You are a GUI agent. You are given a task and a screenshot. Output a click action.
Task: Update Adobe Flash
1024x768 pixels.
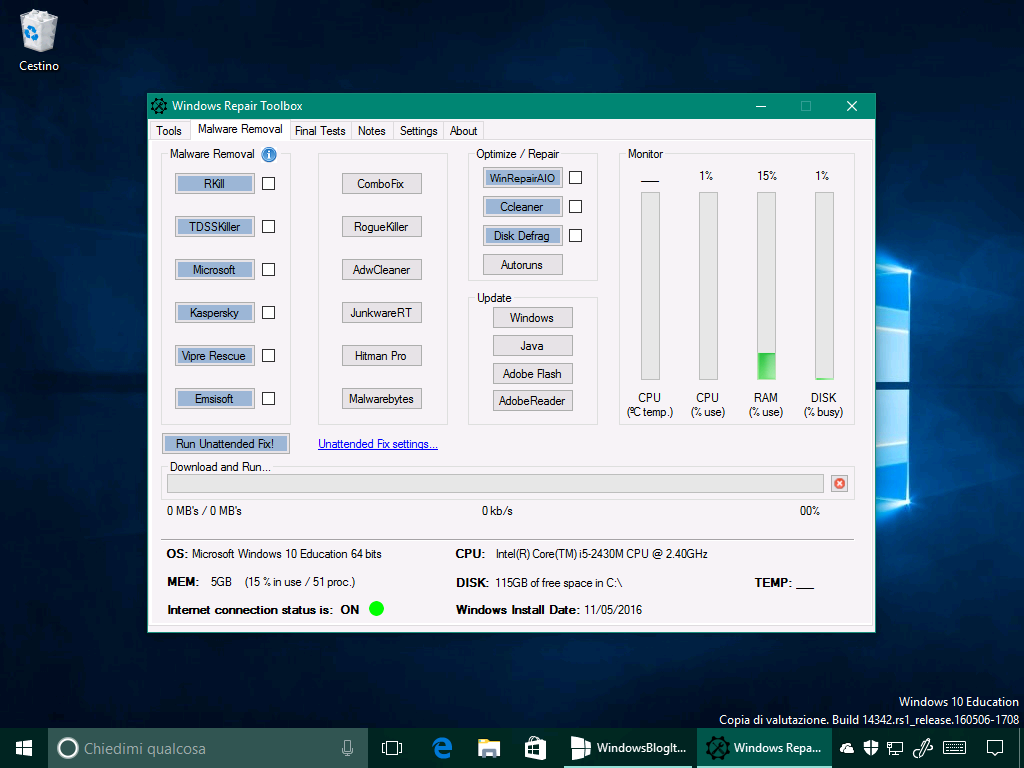point(532,374)
